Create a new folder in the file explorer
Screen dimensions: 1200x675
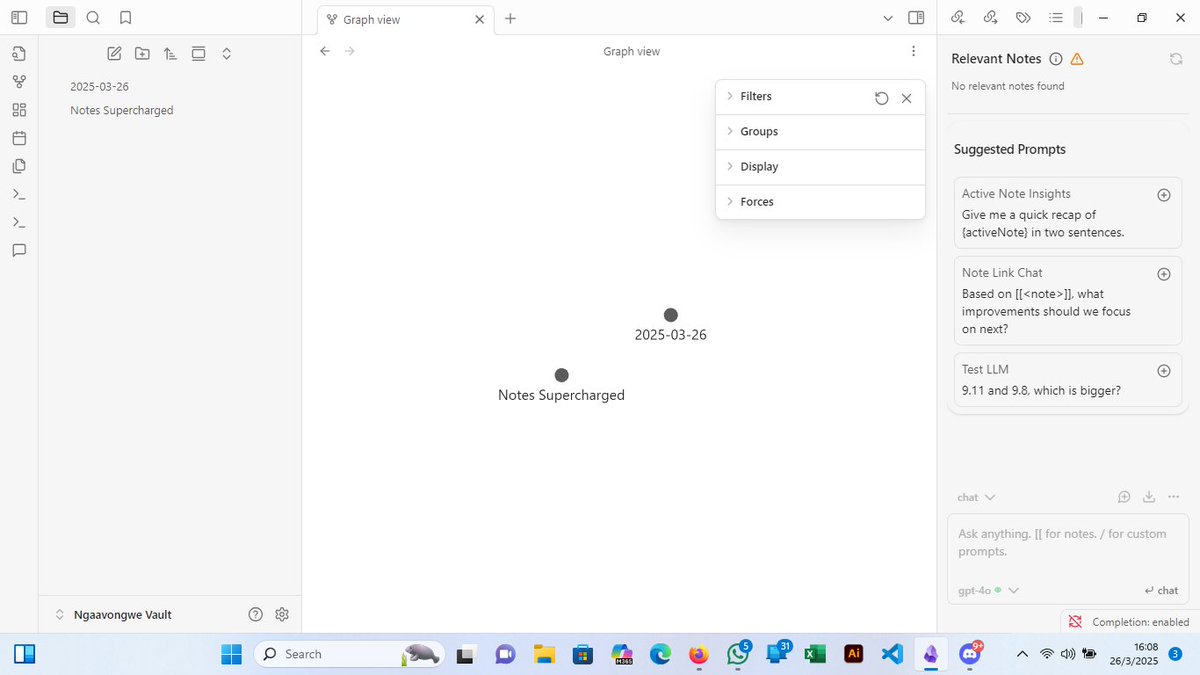[142, 53]
